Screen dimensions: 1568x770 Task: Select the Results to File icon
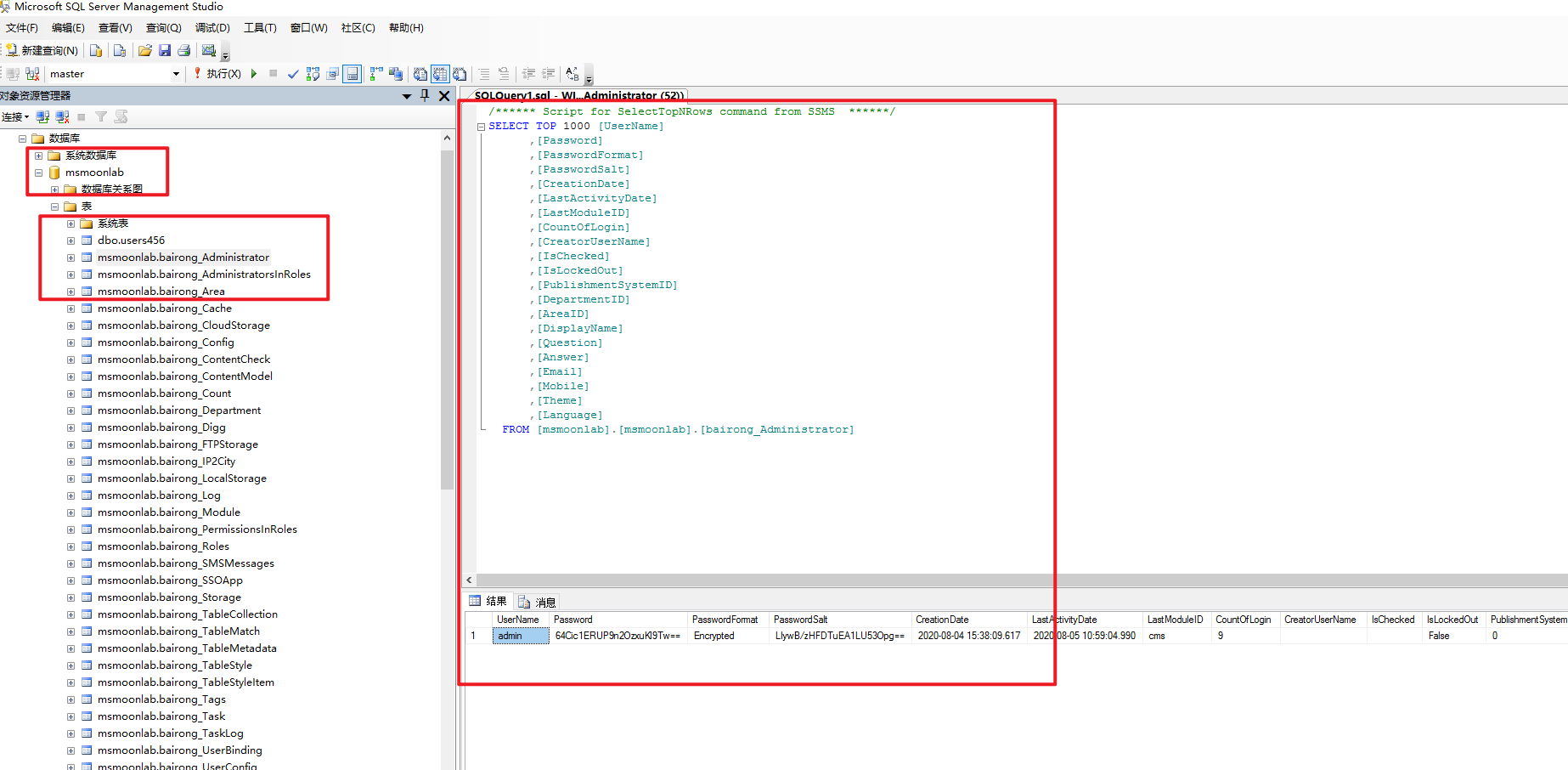pyautogui.click(x=460, y=74)
